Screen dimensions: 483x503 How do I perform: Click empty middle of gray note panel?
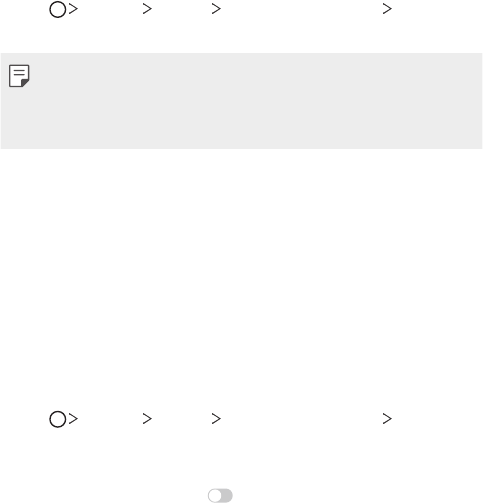[241, 101]
